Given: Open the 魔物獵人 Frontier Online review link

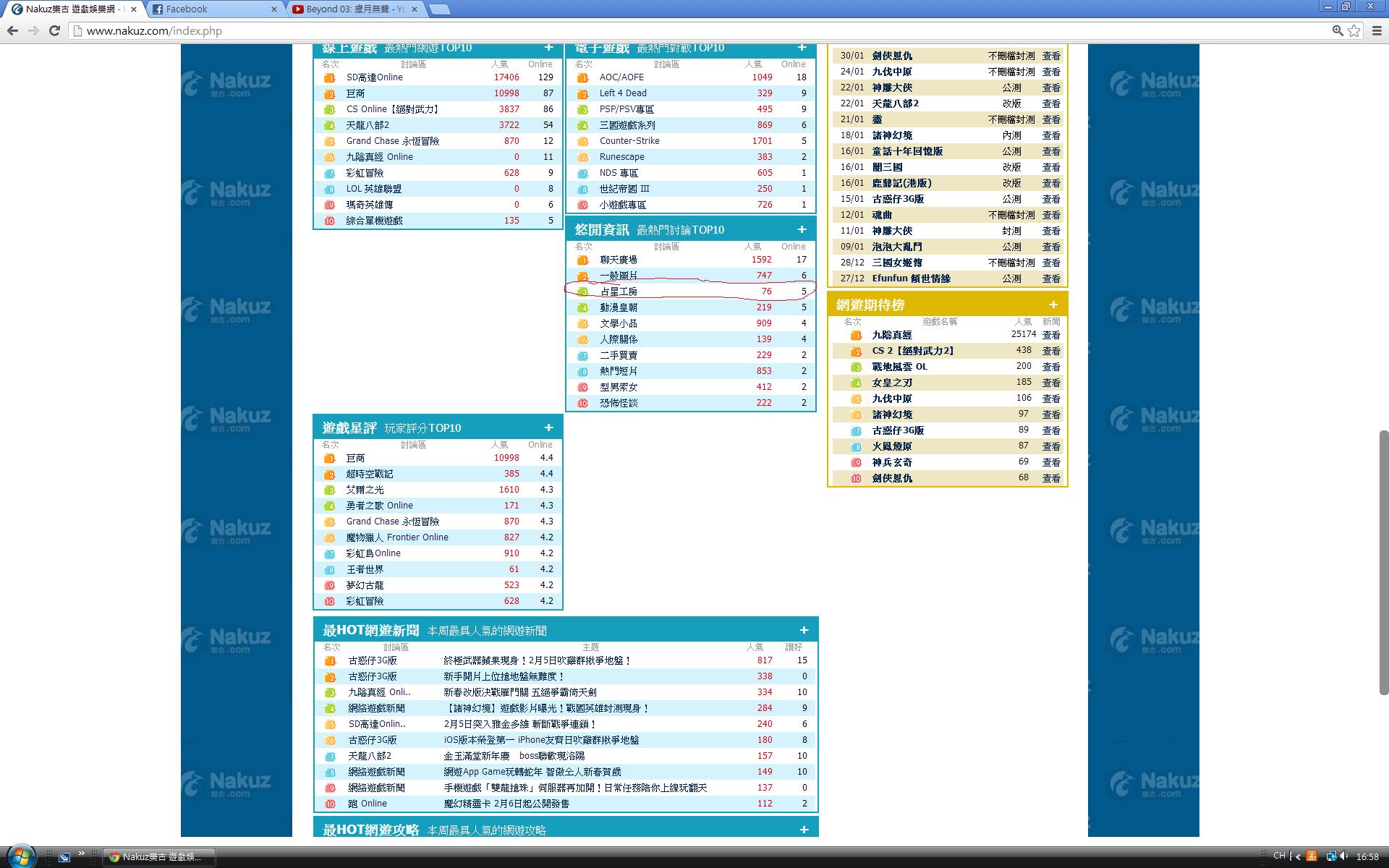Looking at the screenshot, I should (x=397, y=537).
